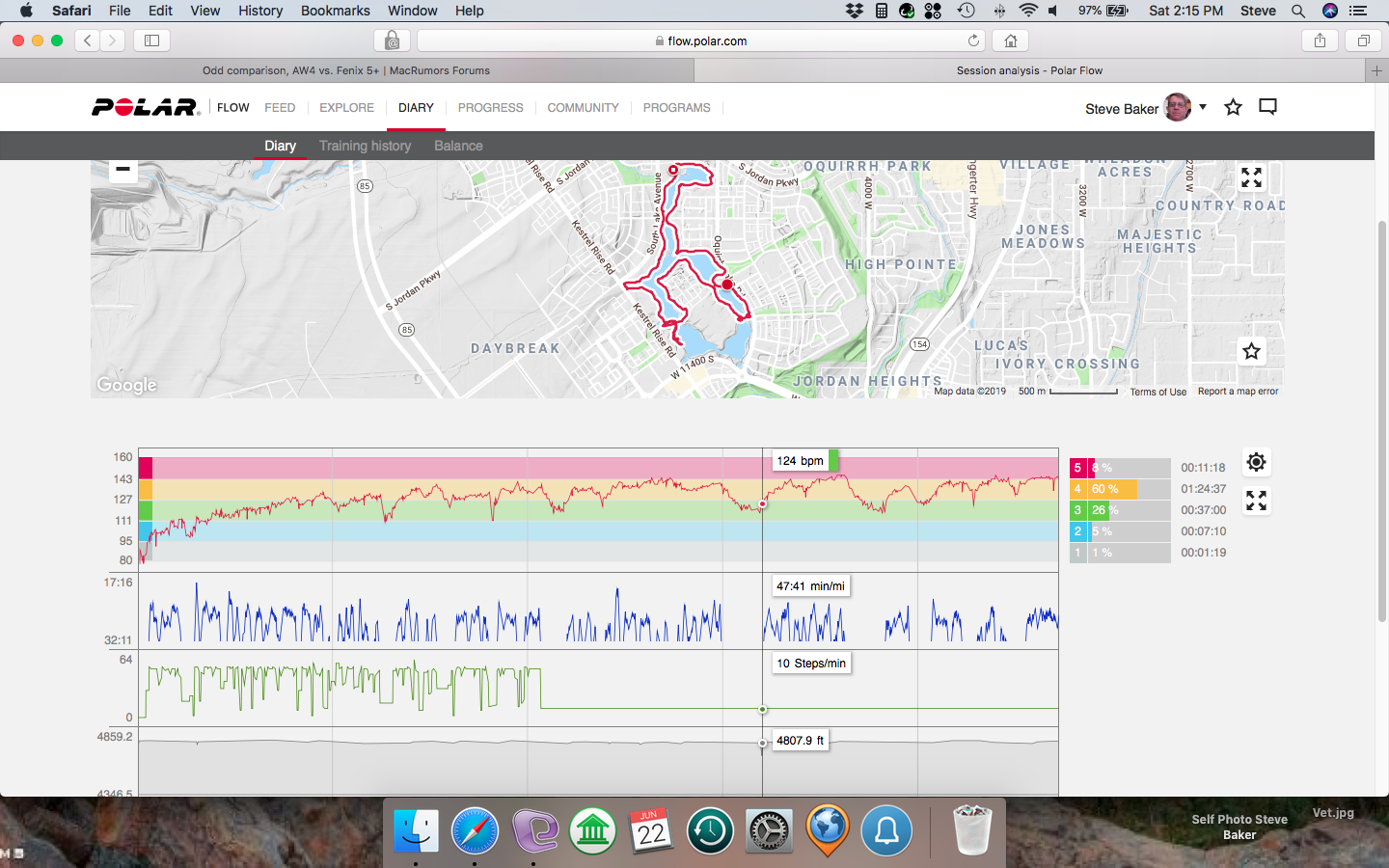Open Terms of Use map link
The height and width of the screenshot is (868, 1389).
(x=1158, y=392)
